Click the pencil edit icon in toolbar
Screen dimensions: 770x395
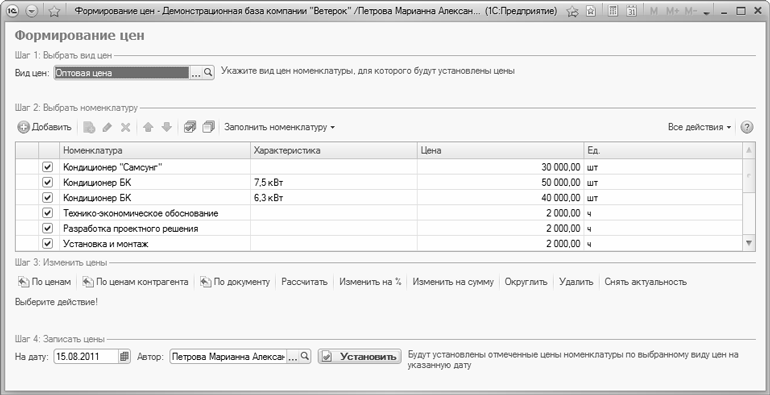click(x=107, y=127)
